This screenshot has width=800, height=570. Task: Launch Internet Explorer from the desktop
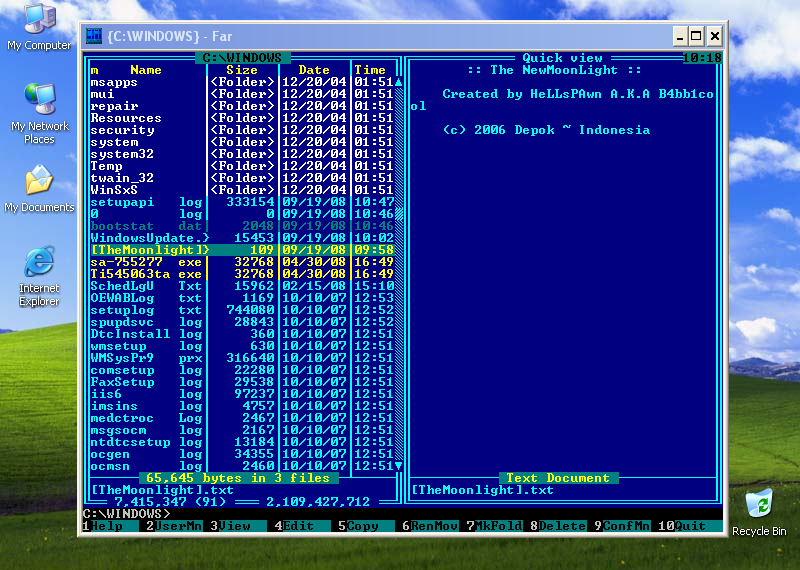39,276
